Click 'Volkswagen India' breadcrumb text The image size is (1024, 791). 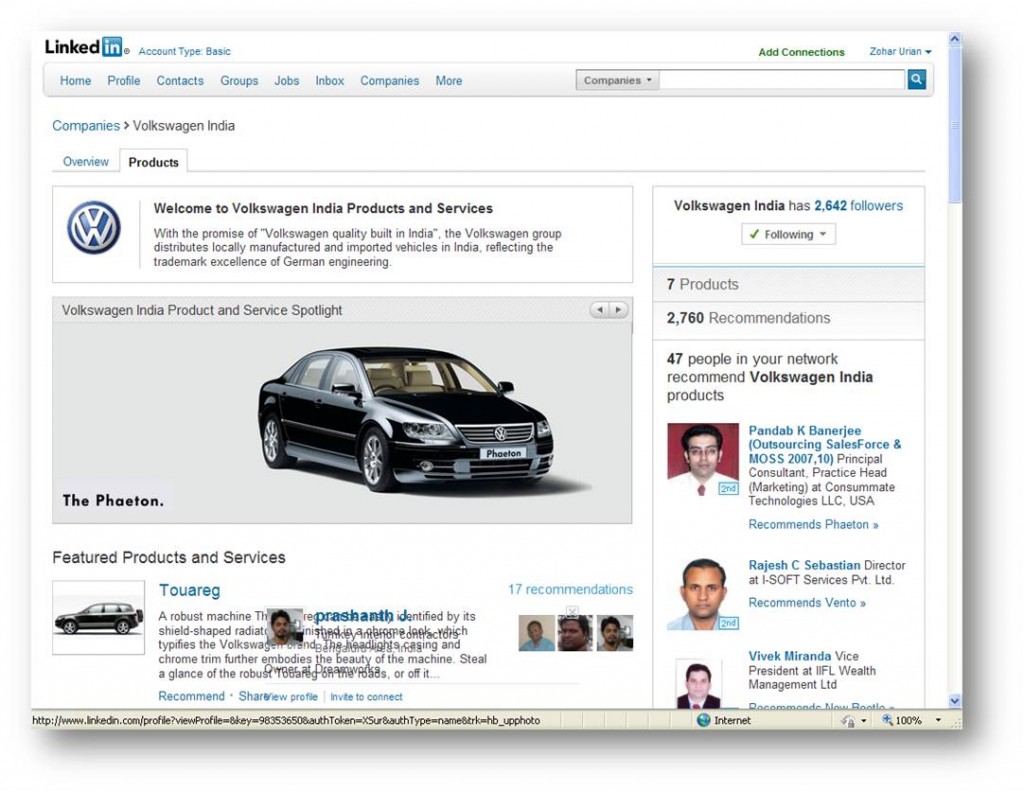pos(184,125)
